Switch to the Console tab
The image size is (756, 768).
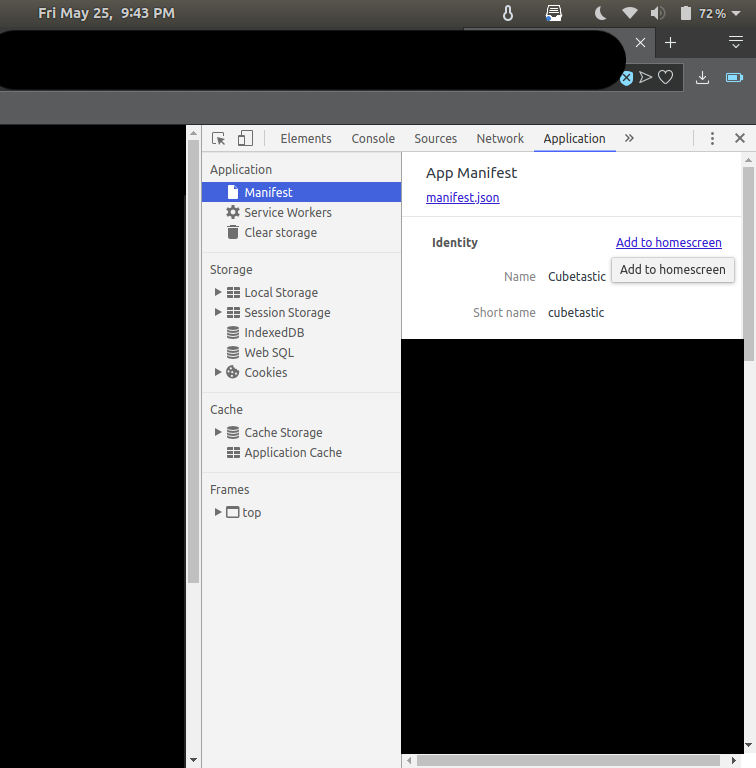(x=373, y=139)
